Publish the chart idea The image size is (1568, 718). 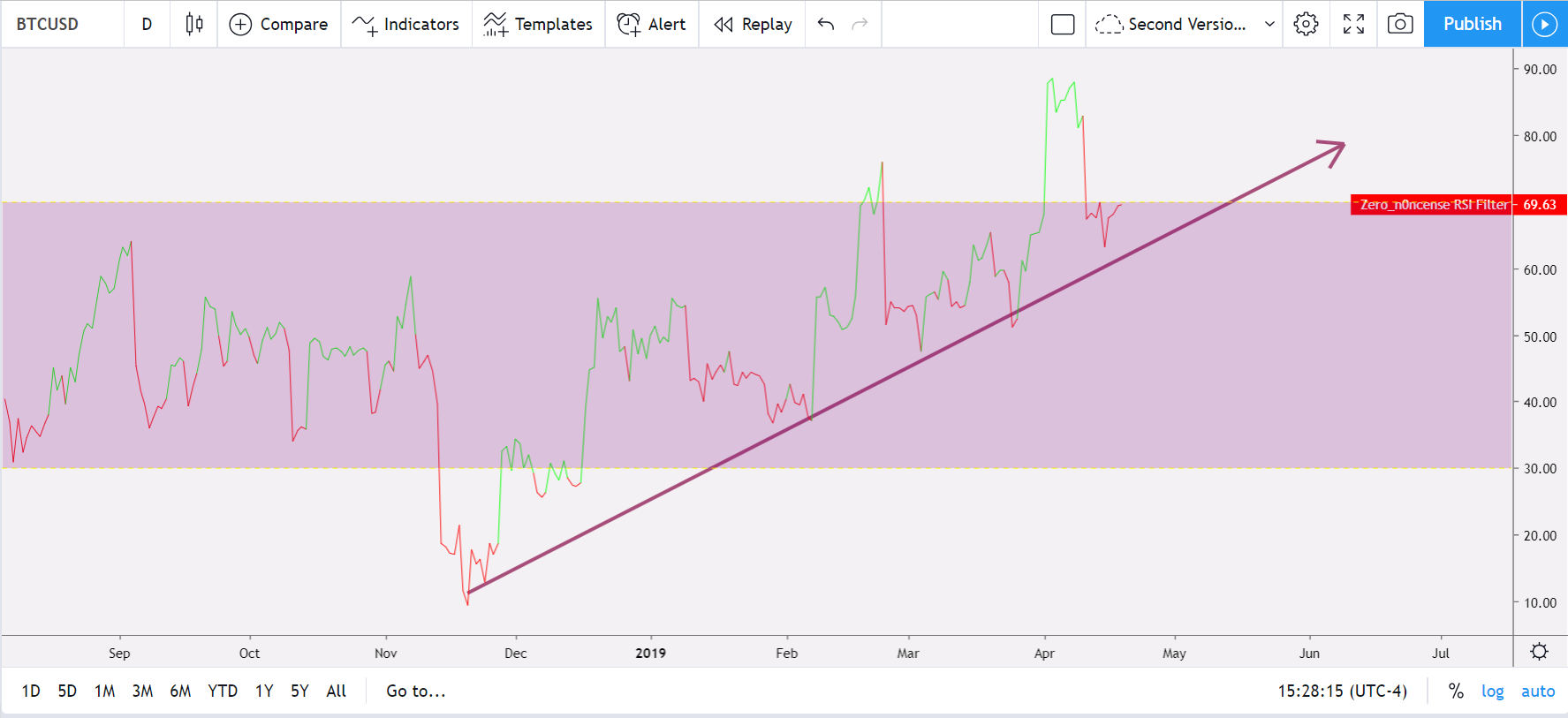click(x=1473, y=24)
